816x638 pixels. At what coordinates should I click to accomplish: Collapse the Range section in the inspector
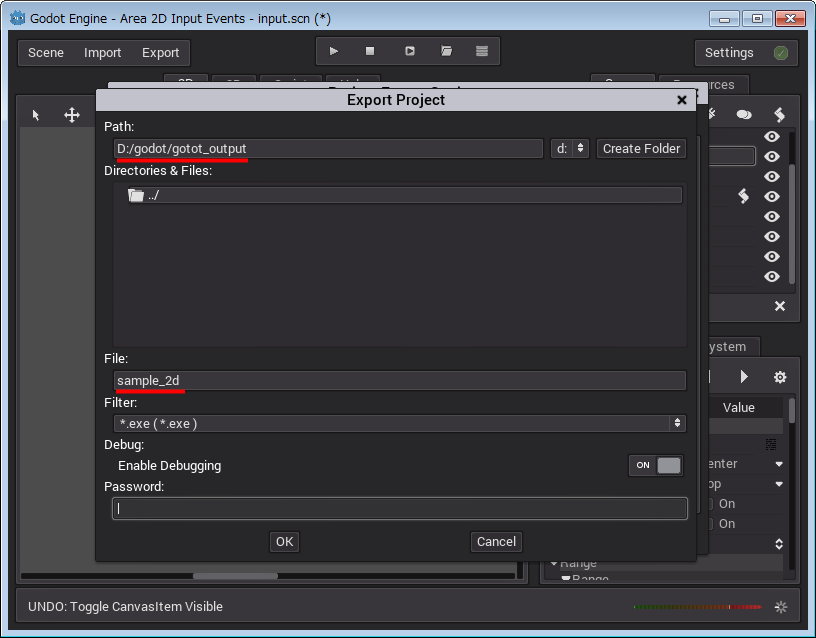pyautogui.click(x=555, y=564)
